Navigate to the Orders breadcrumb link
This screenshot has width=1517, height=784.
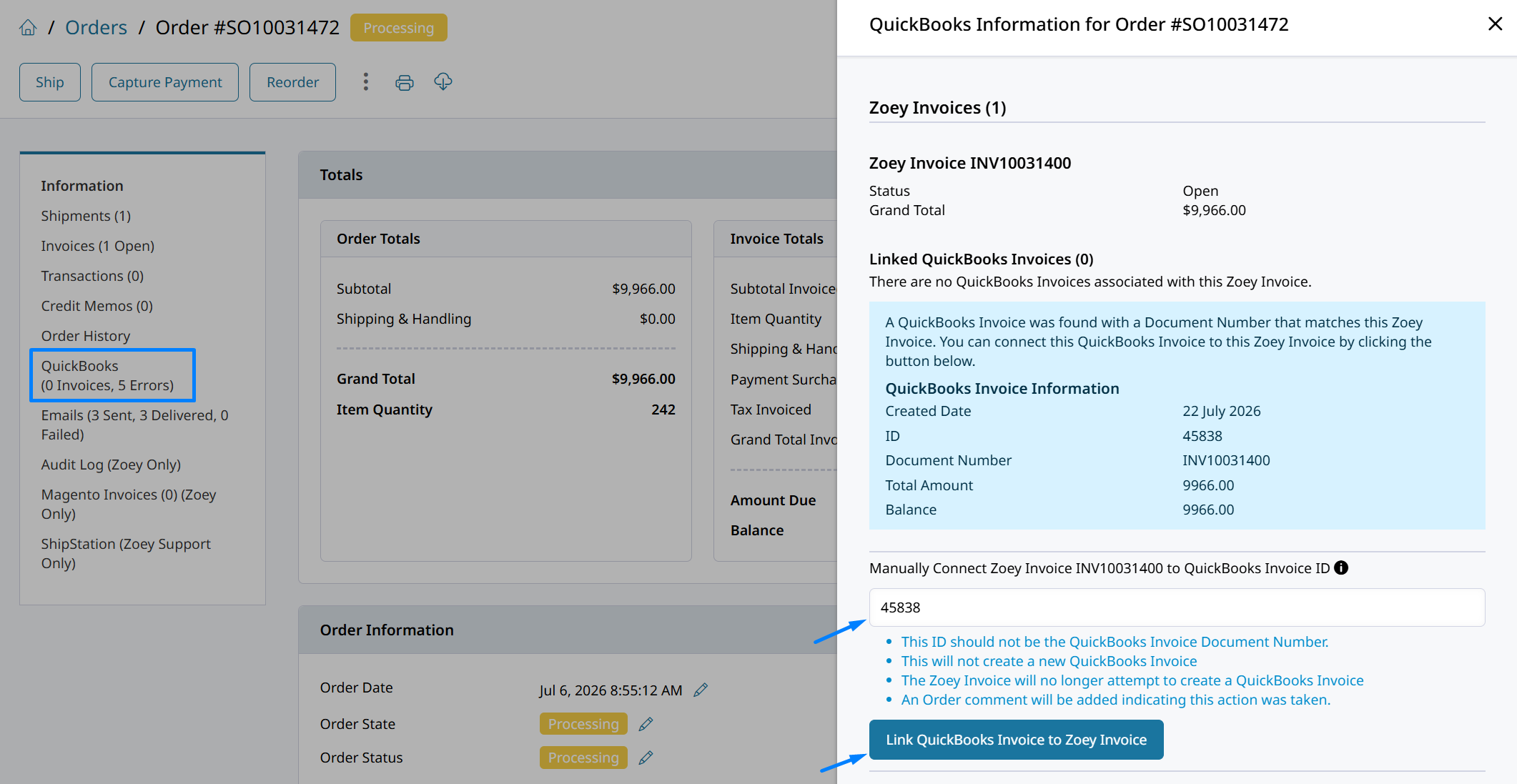[96, 28]
